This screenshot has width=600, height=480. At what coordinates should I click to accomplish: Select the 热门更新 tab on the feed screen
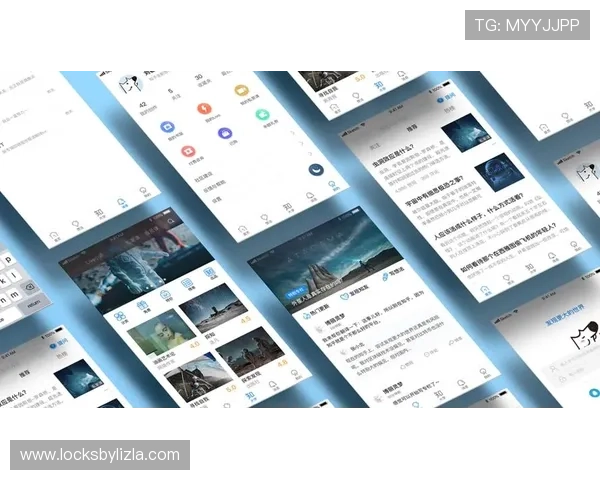[315, 313]
